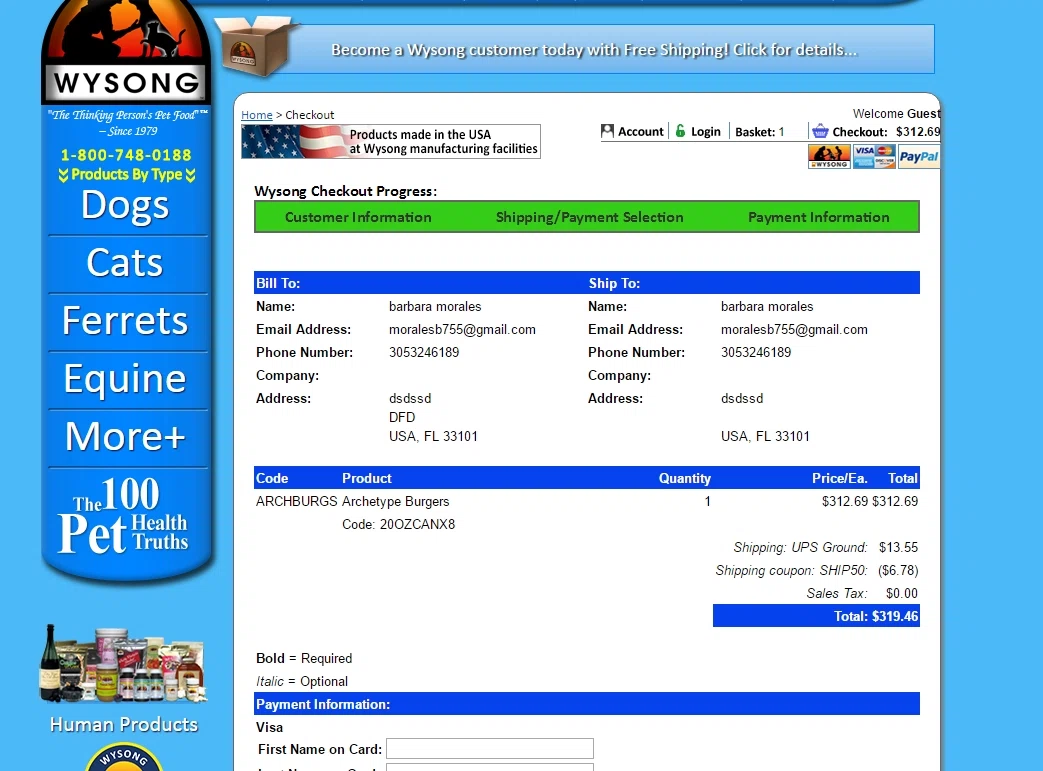Screen dimensions: 1043x771
Task: Click the Bill To address DFD line
Action: point(402,417)
